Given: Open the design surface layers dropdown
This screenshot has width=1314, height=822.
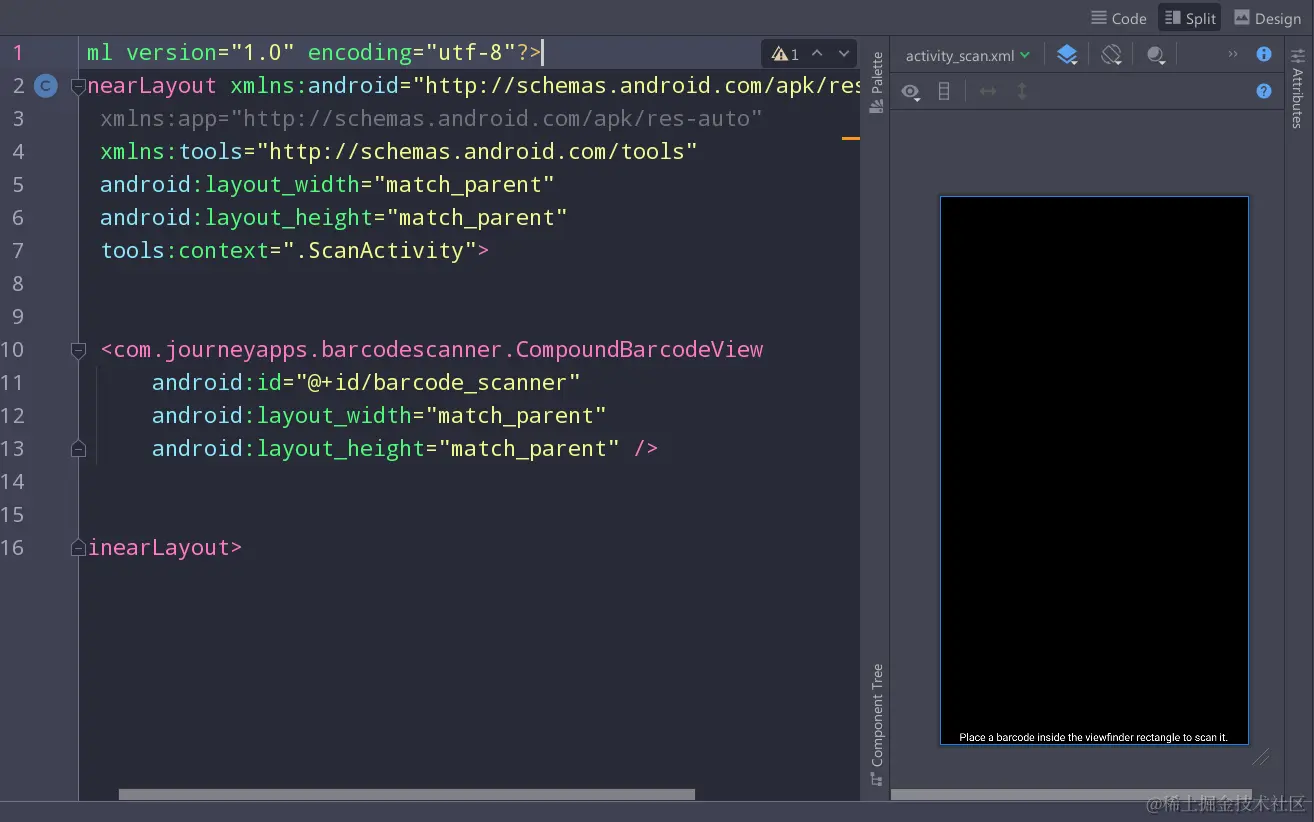Looking at the screenshot, I should [1067, 55].
